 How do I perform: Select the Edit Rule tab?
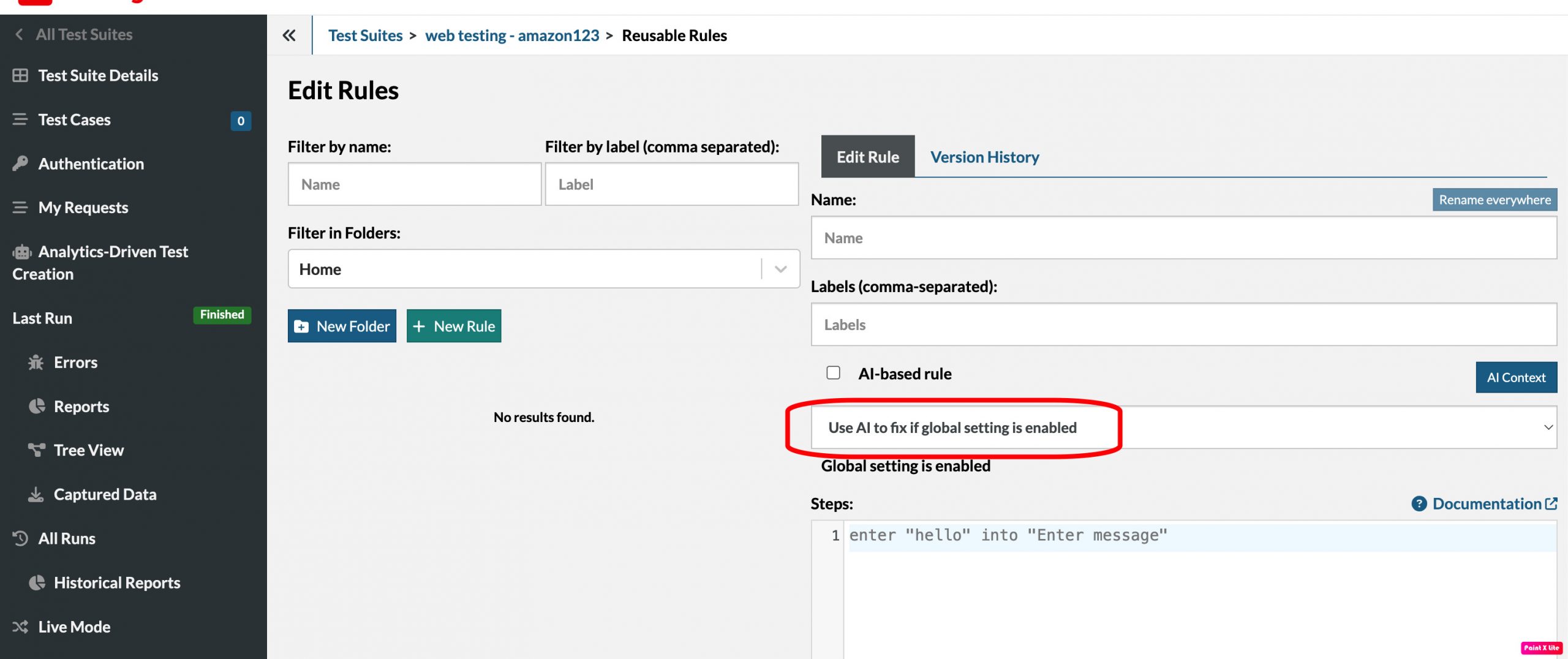(867, 157)
